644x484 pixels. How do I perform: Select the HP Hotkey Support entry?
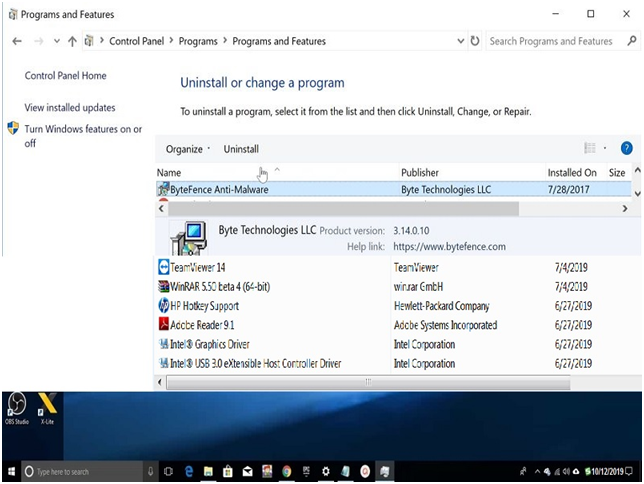tap(204, 306)
